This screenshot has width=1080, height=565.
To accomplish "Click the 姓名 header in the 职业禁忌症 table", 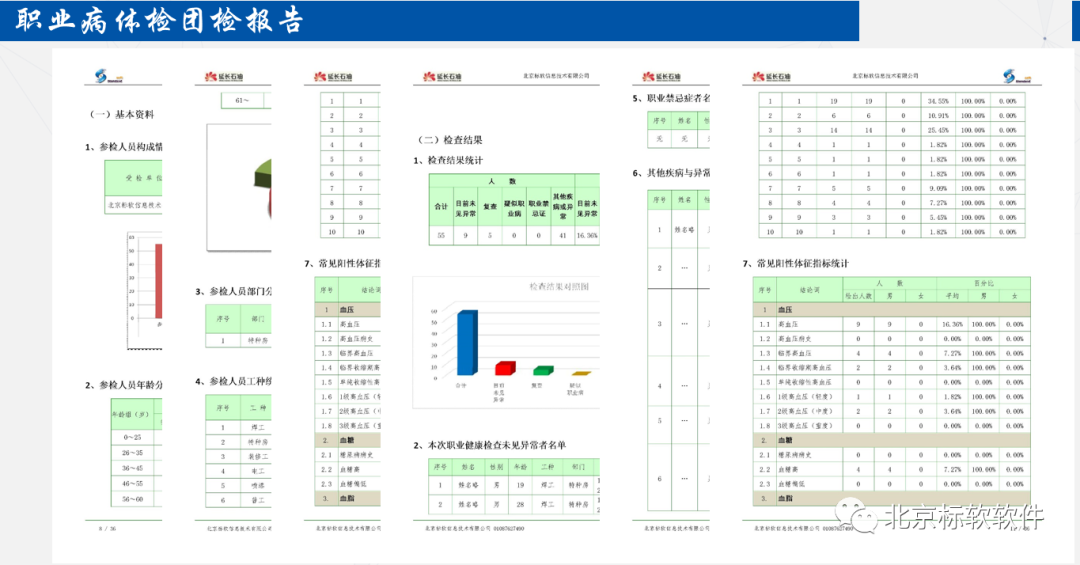I will click(x=684, y=121).
